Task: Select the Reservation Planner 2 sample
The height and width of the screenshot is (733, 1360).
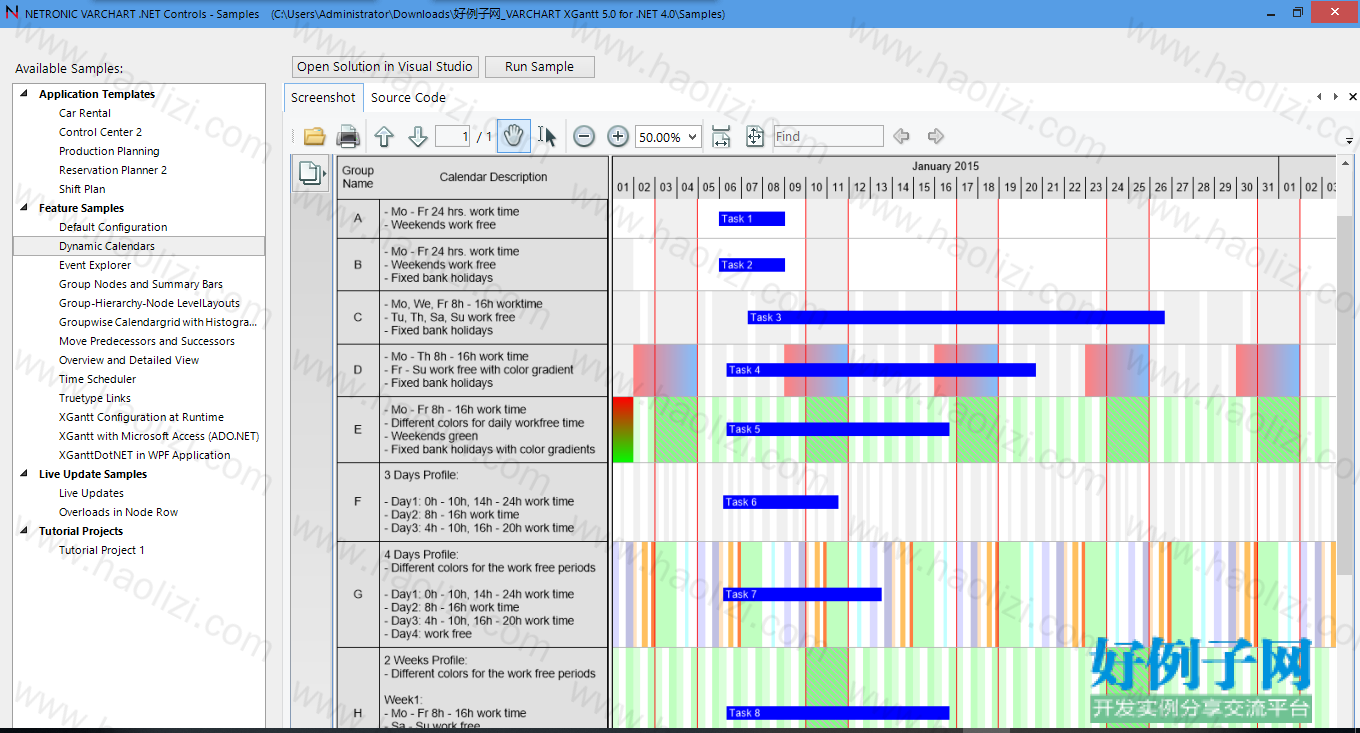Action: (x=113, y=170)
